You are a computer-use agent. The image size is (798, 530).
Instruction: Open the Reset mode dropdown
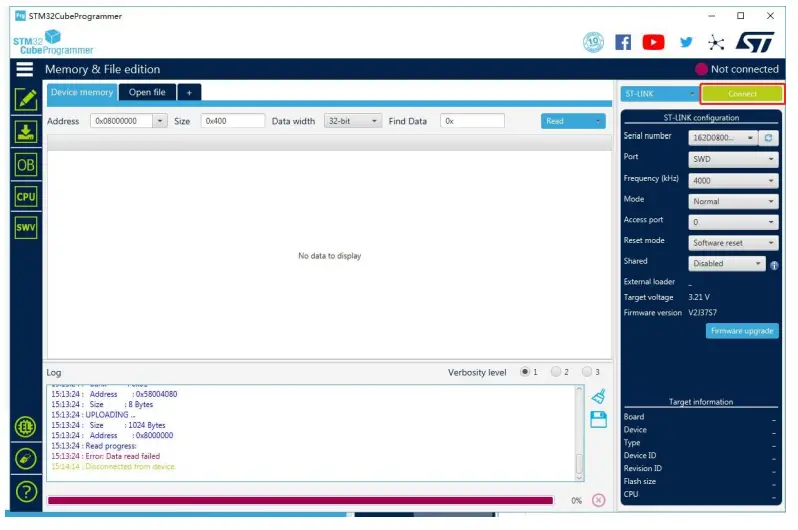[733, 243]
